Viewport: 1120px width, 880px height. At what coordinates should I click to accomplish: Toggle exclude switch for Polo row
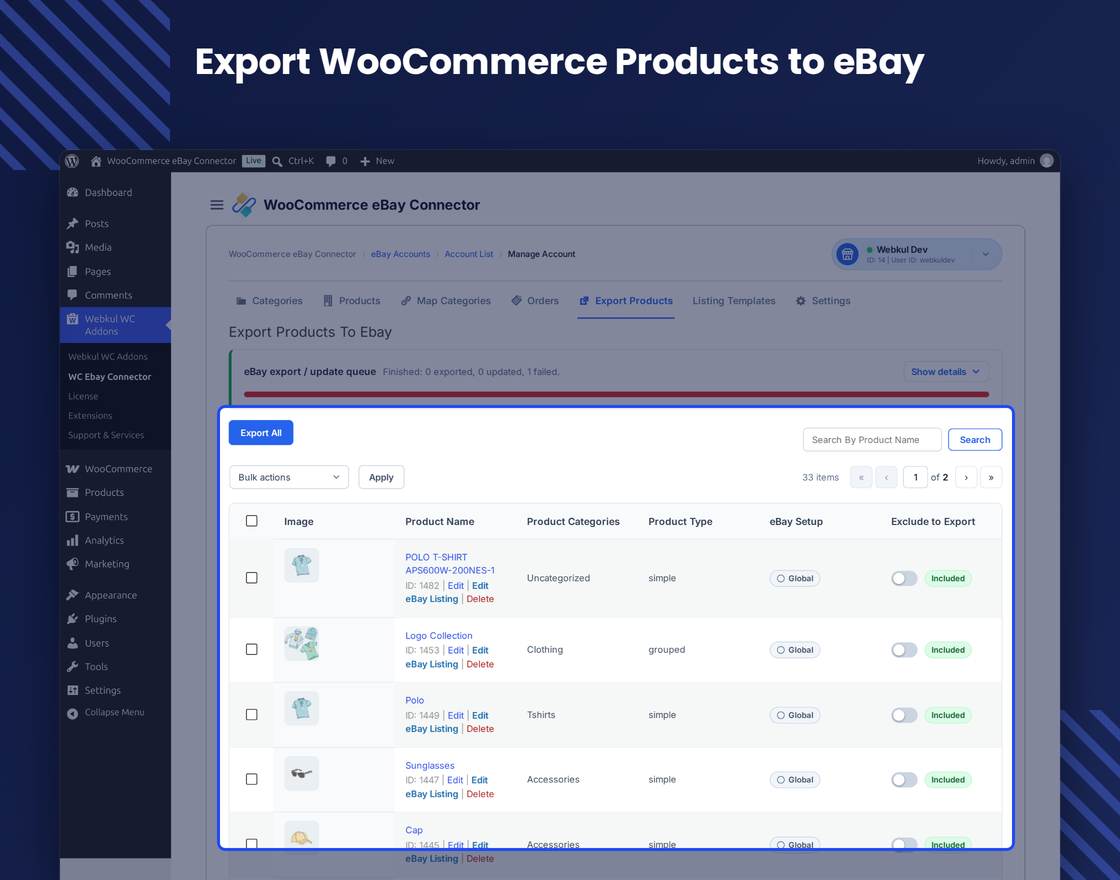tap(904, 715)
